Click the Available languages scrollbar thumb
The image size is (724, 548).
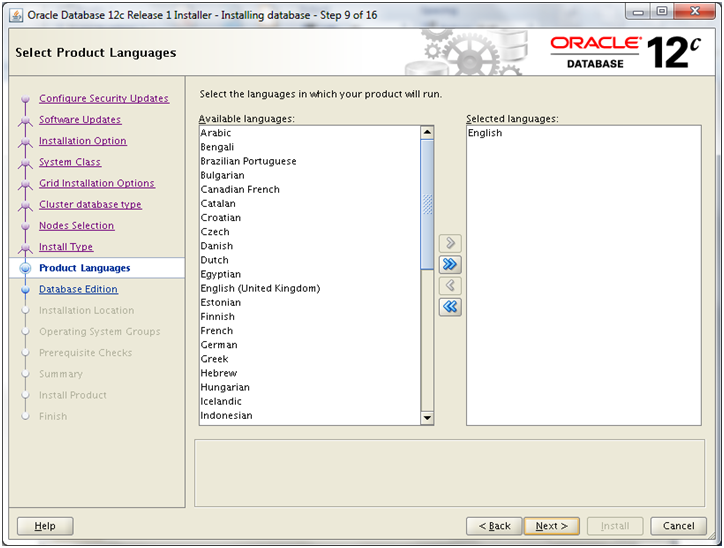tap(427, 204)
